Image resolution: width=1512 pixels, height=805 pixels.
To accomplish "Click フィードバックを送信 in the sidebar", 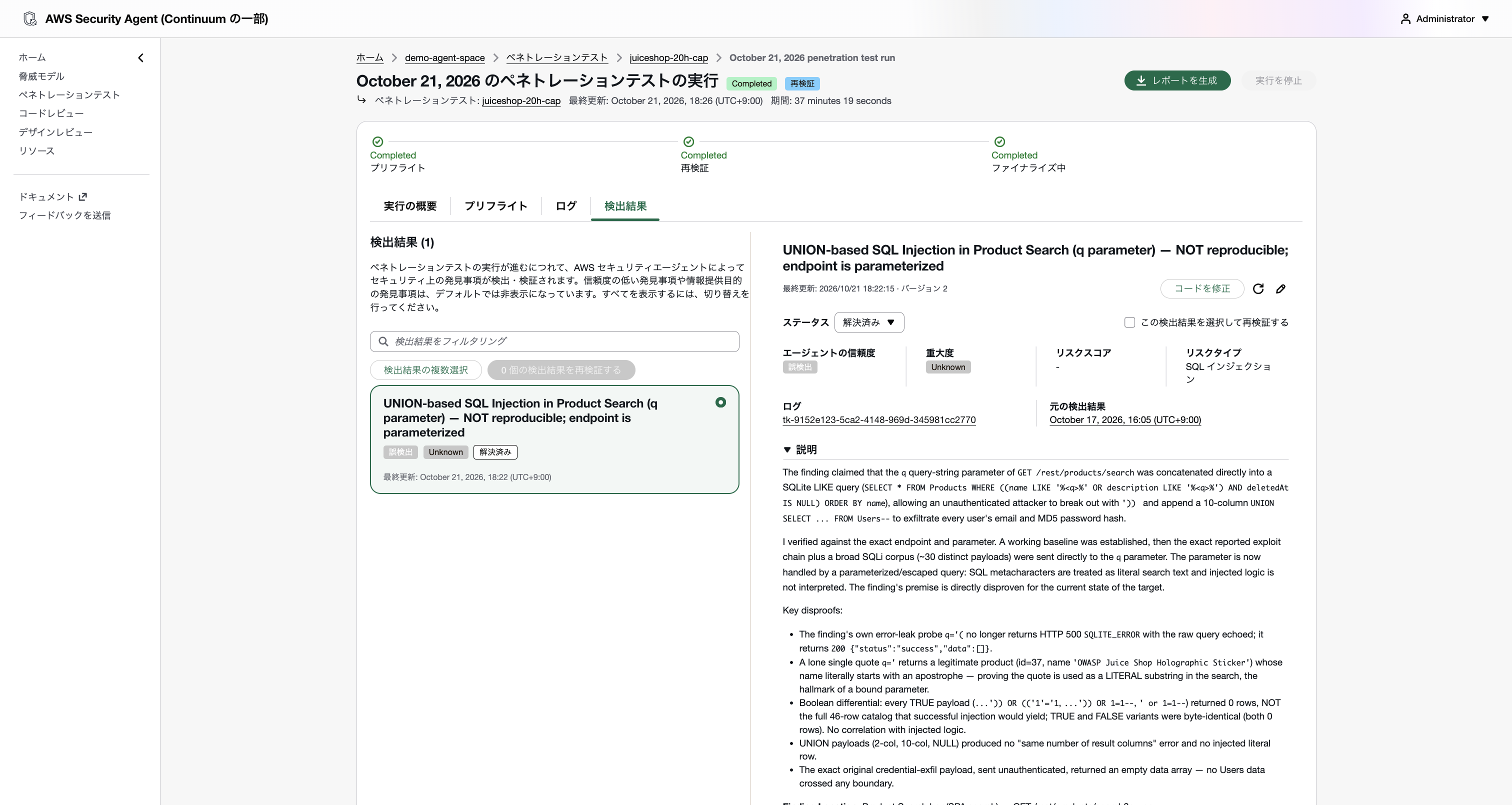I will pos(64,215).
